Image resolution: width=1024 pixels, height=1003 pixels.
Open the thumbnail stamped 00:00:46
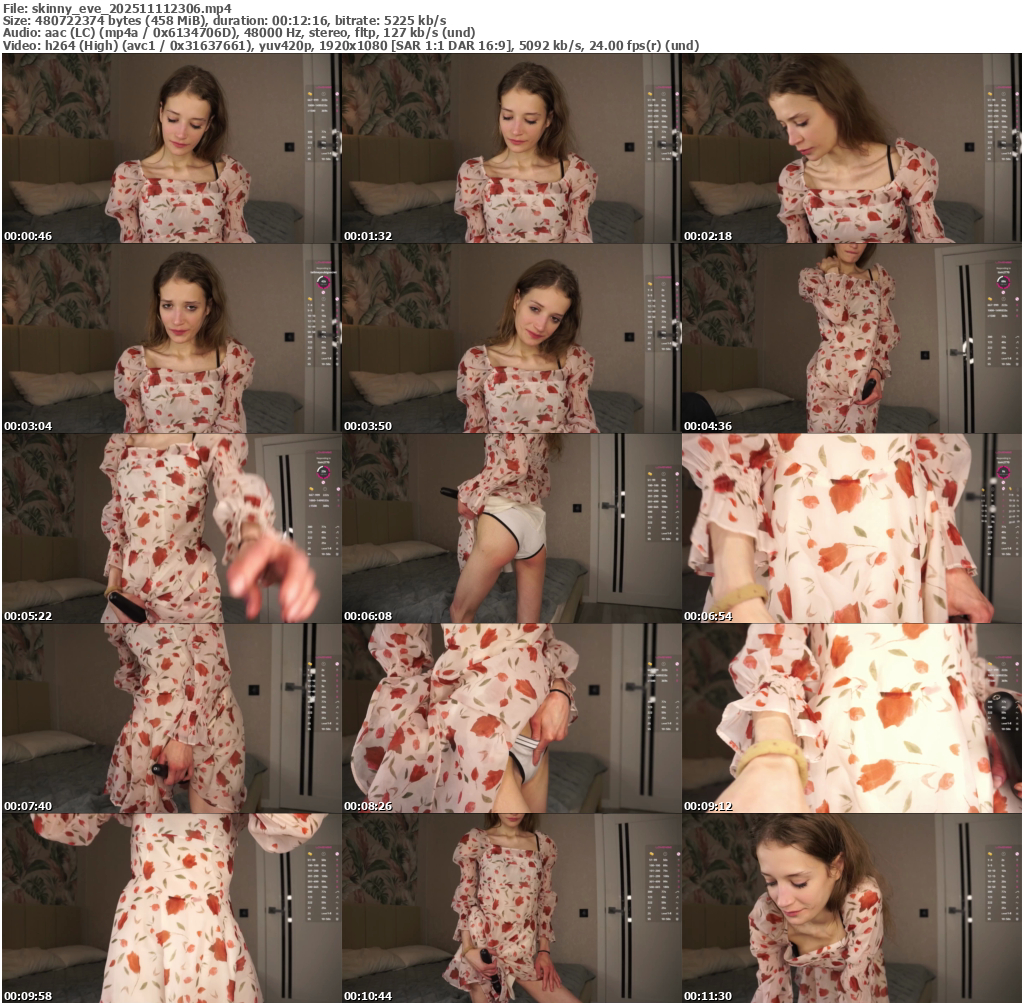pos(171,148)
